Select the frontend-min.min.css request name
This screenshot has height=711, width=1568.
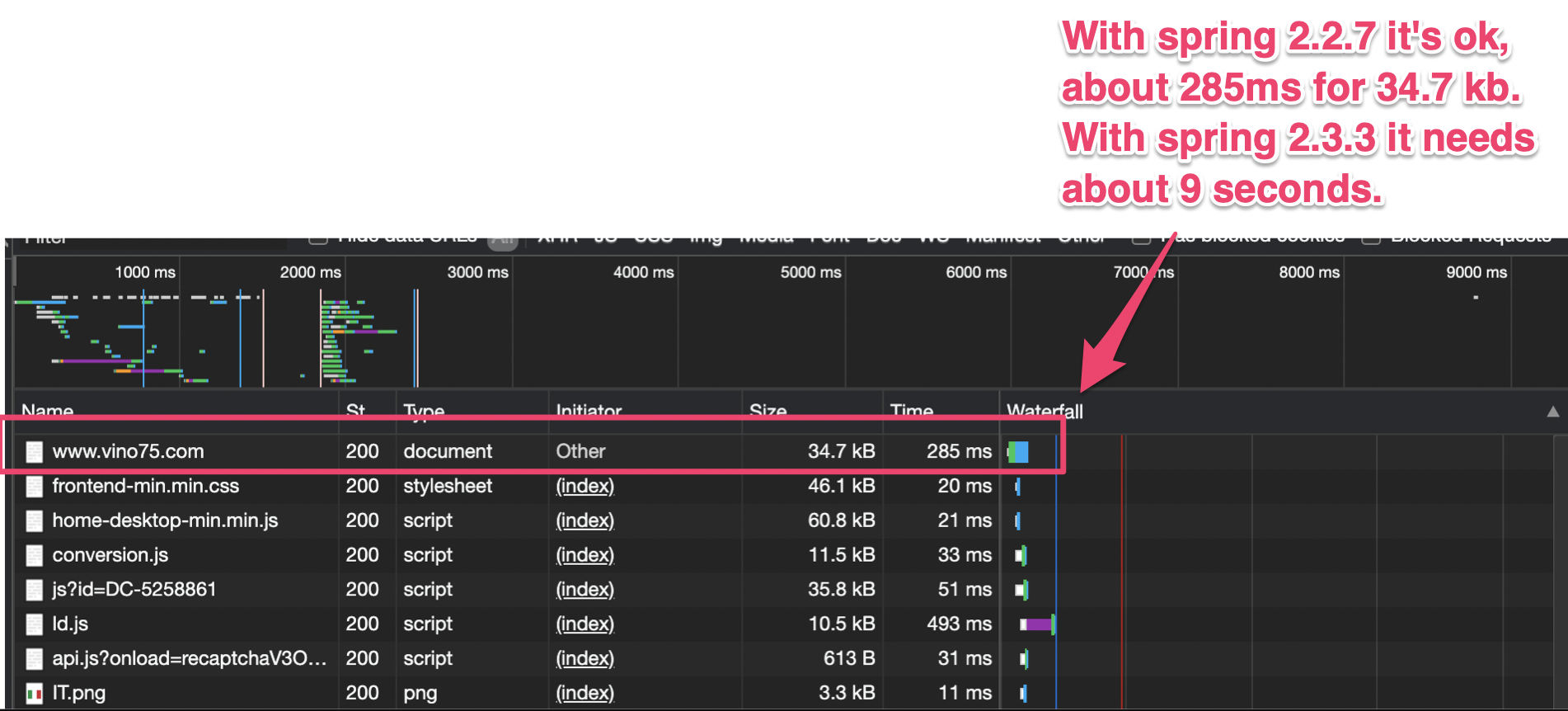145,486
